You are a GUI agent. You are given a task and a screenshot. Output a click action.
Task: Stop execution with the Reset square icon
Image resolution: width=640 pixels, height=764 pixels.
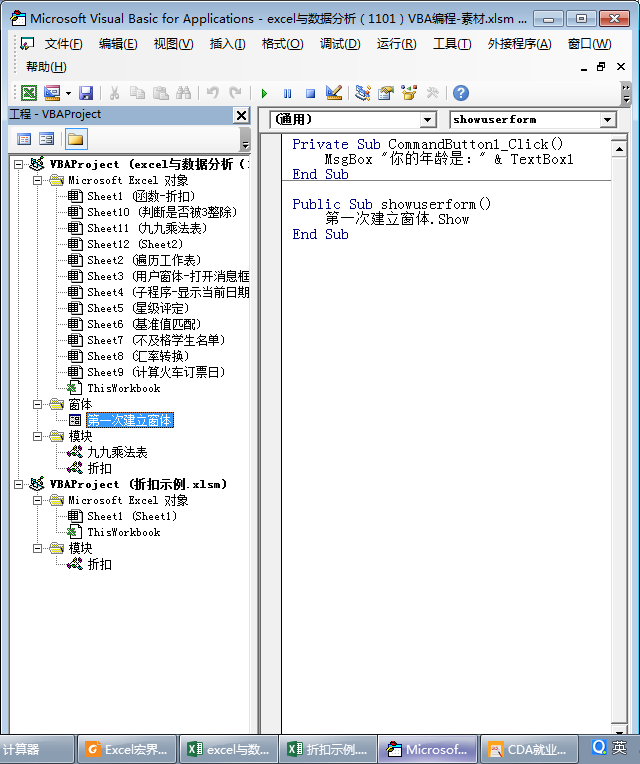point(310,93)
